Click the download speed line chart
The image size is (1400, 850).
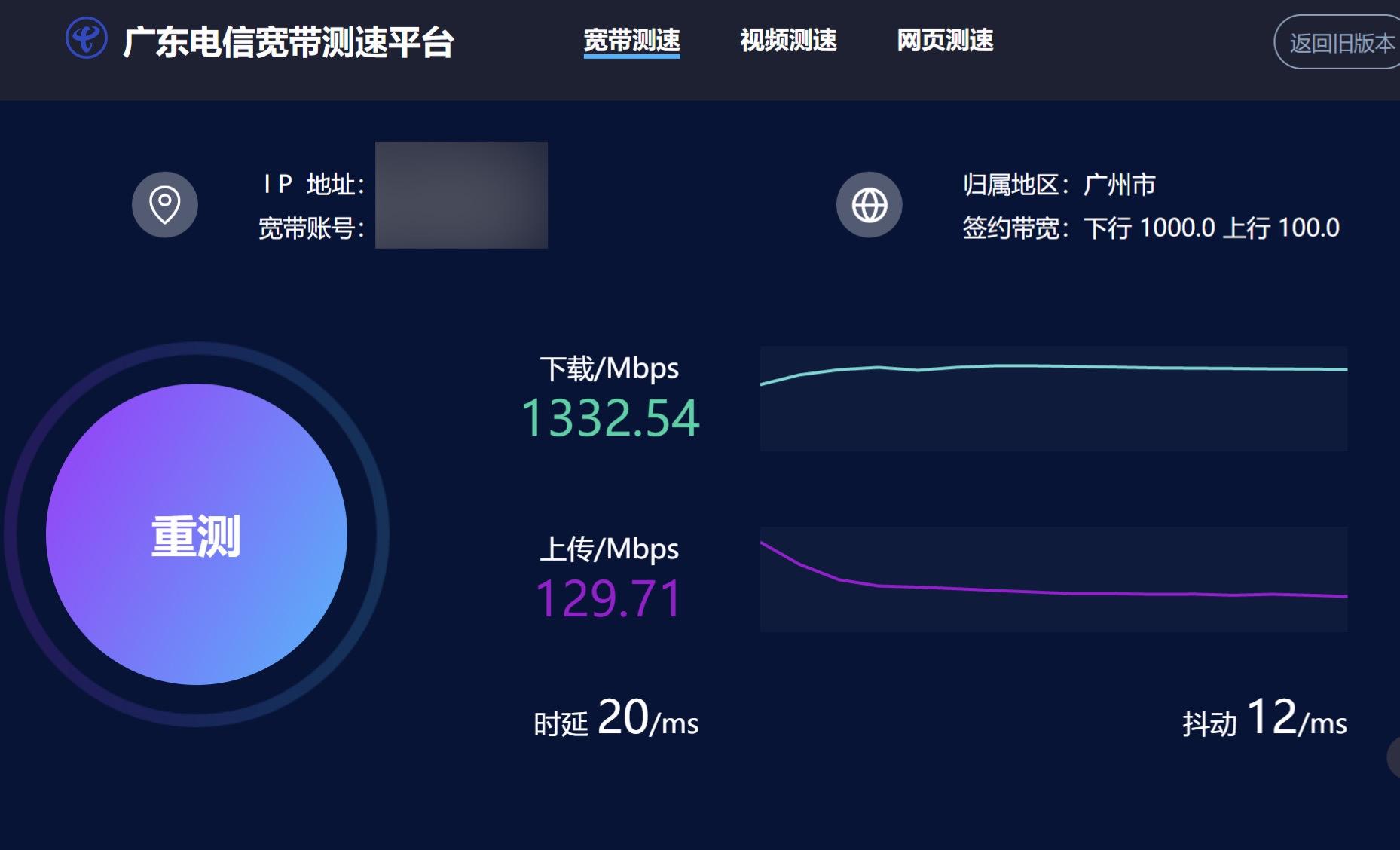1053,399
